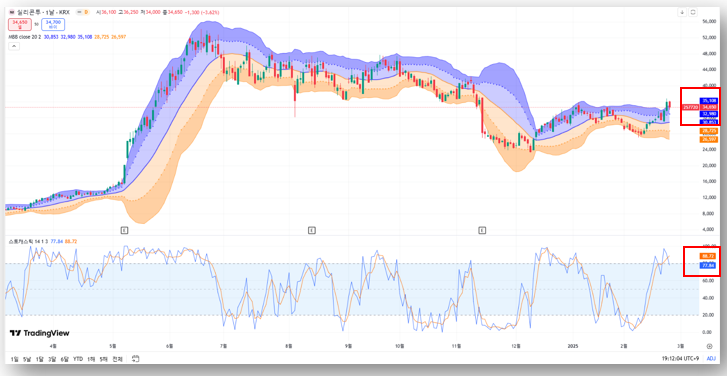Select the 6달 time range

(64, 359)
